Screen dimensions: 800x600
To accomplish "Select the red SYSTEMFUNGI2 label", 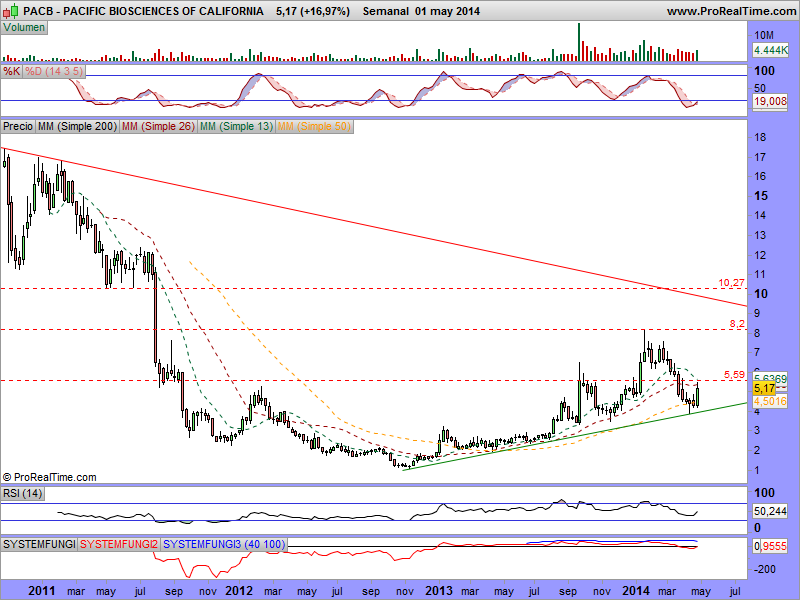I will (119, 544).
